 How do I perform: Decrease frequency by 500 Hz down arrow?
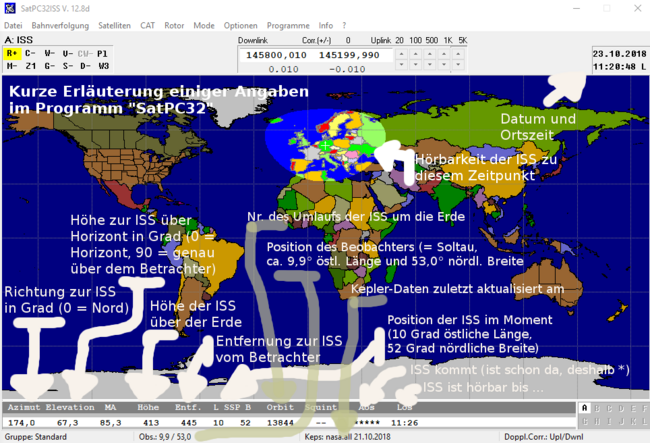click(x=430, y=65)
